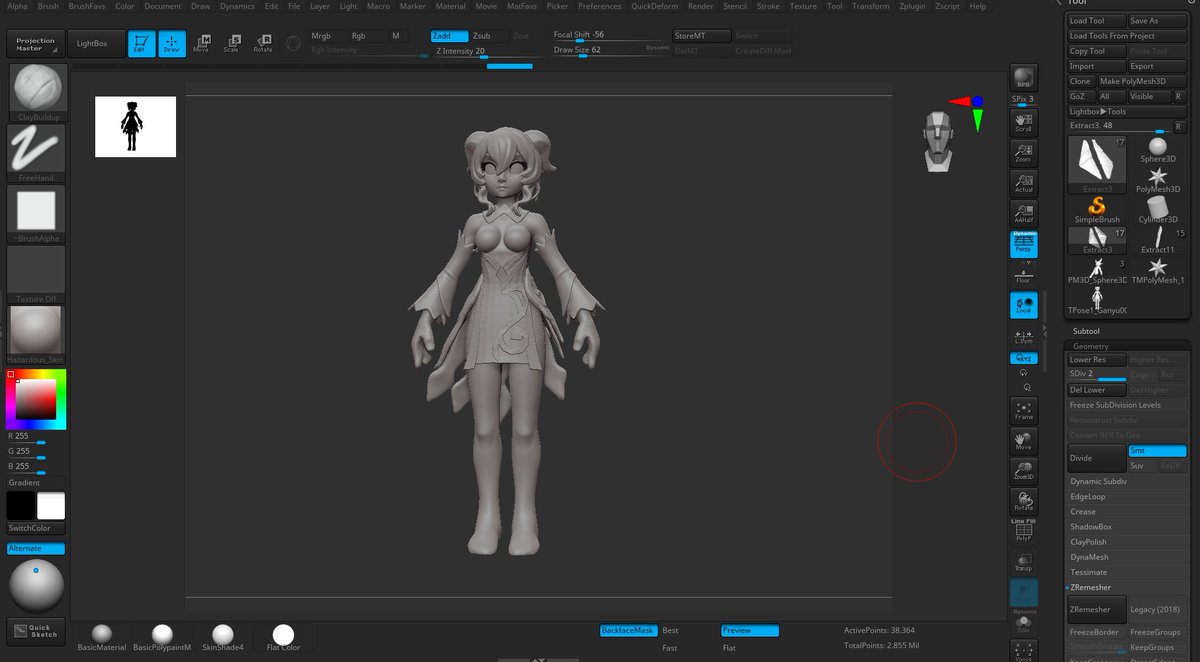Select the FreeHand stroke type
Image resolution: width=1200 pixels, height=662 pixels.
click(x=36, y=152)
